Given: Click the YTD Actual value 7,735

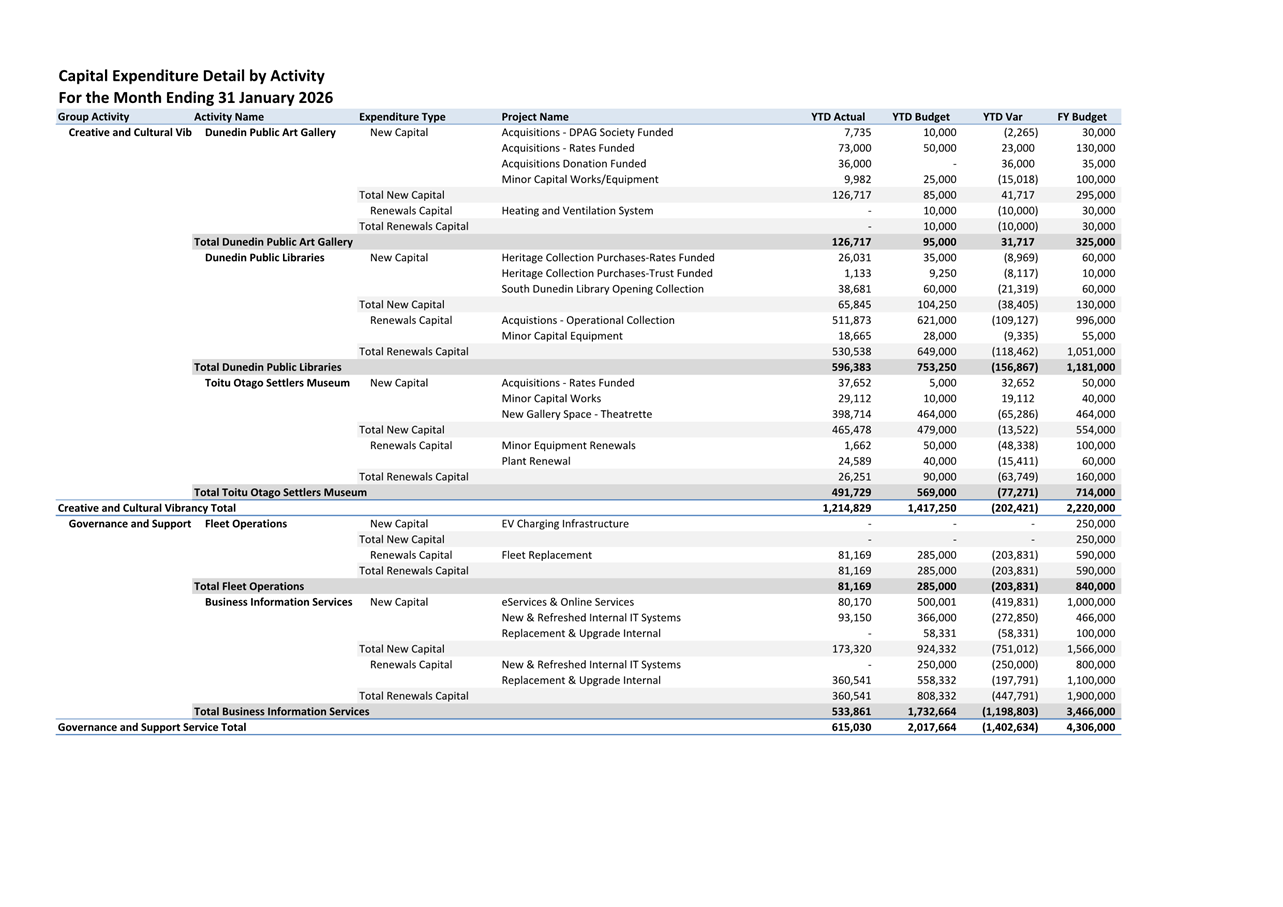Looking at the screenshot, I should tap(857, 133).
